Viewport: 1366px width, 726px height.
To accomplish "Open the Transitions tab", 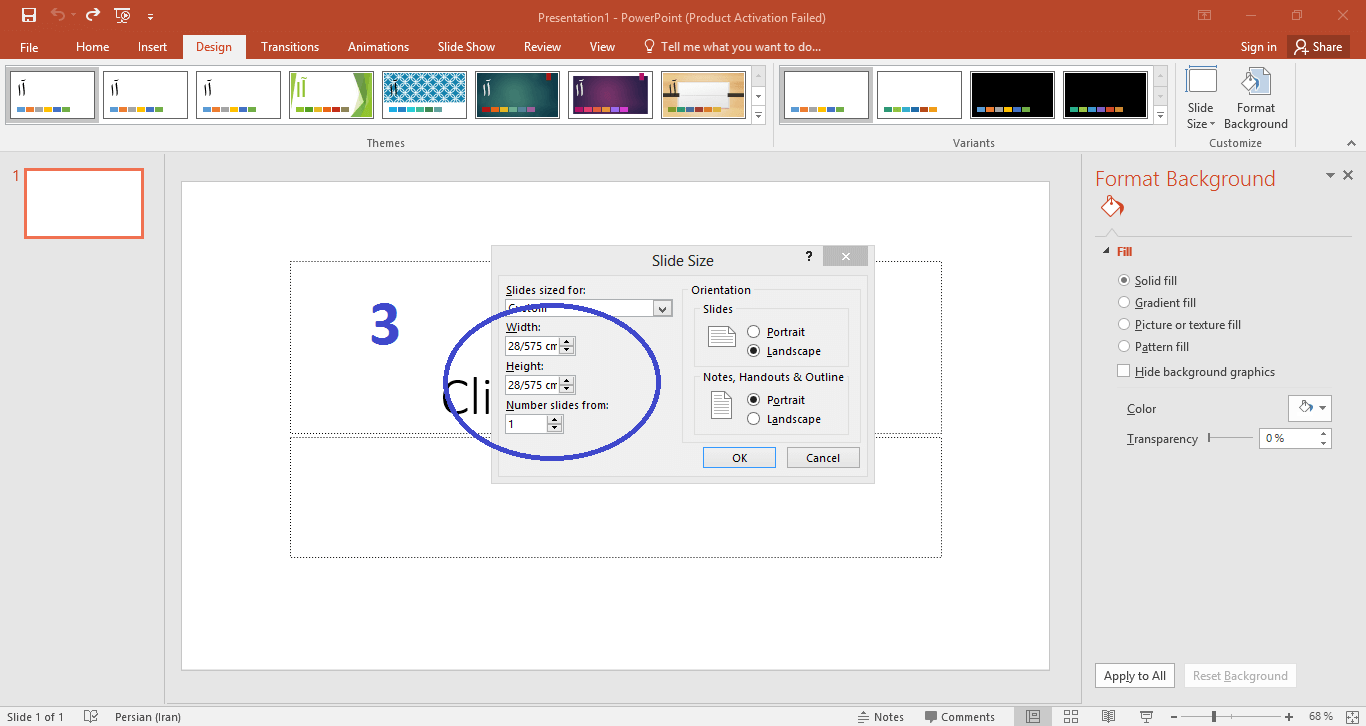I will tap(290, 47).
